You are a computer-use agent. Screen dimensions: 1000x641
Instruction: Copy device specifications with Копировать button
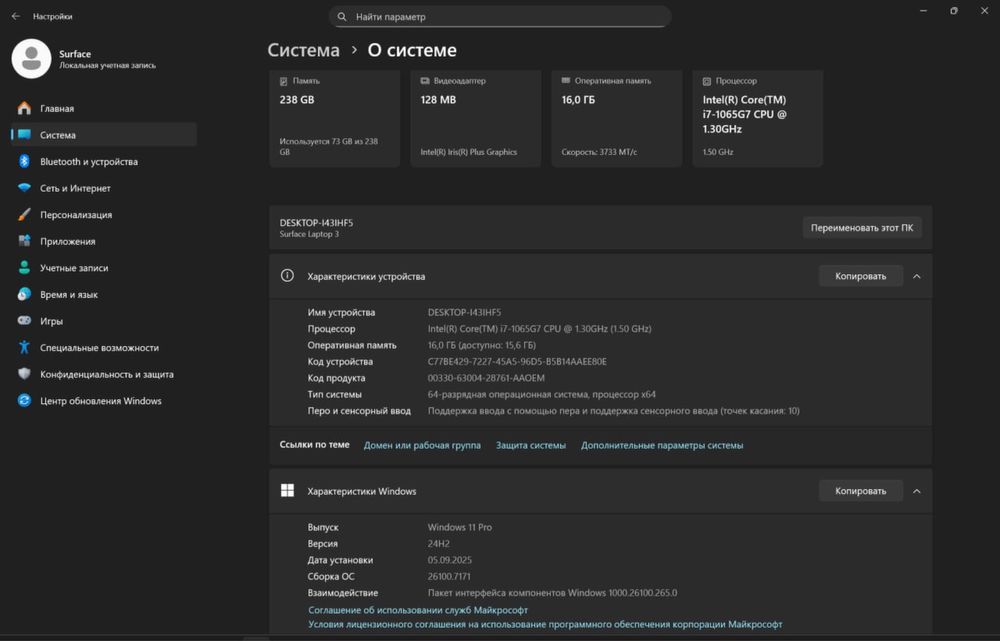pyautogui.click(x=860, y=276)
